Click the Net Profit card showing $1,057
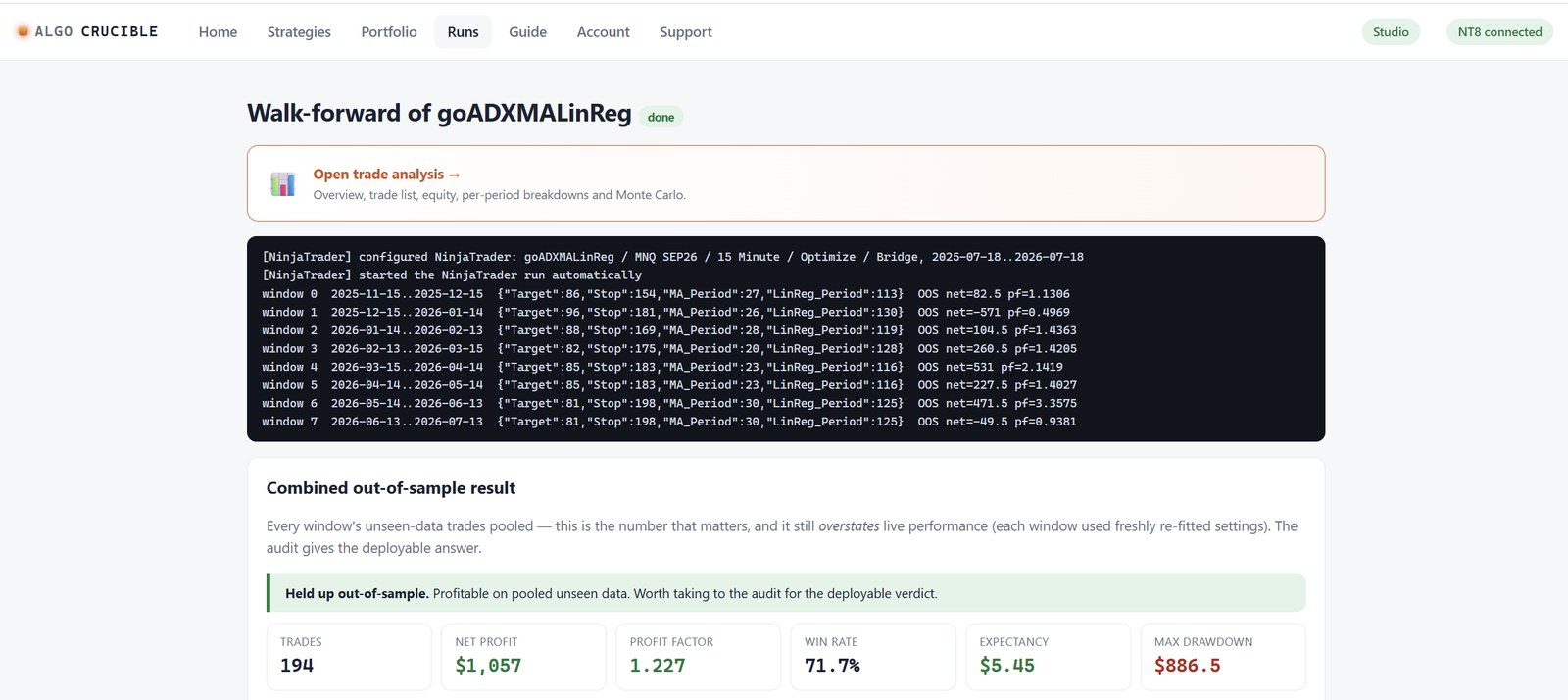The width and height of the screenshot is (1568, 700). [x=523, y=657]
